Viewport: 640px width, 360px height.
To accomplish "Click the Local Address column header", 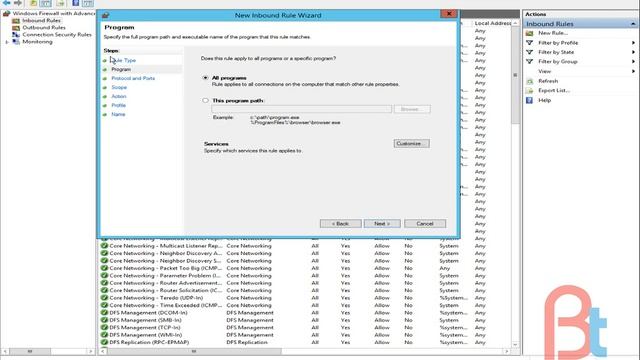I will [492, 23].
